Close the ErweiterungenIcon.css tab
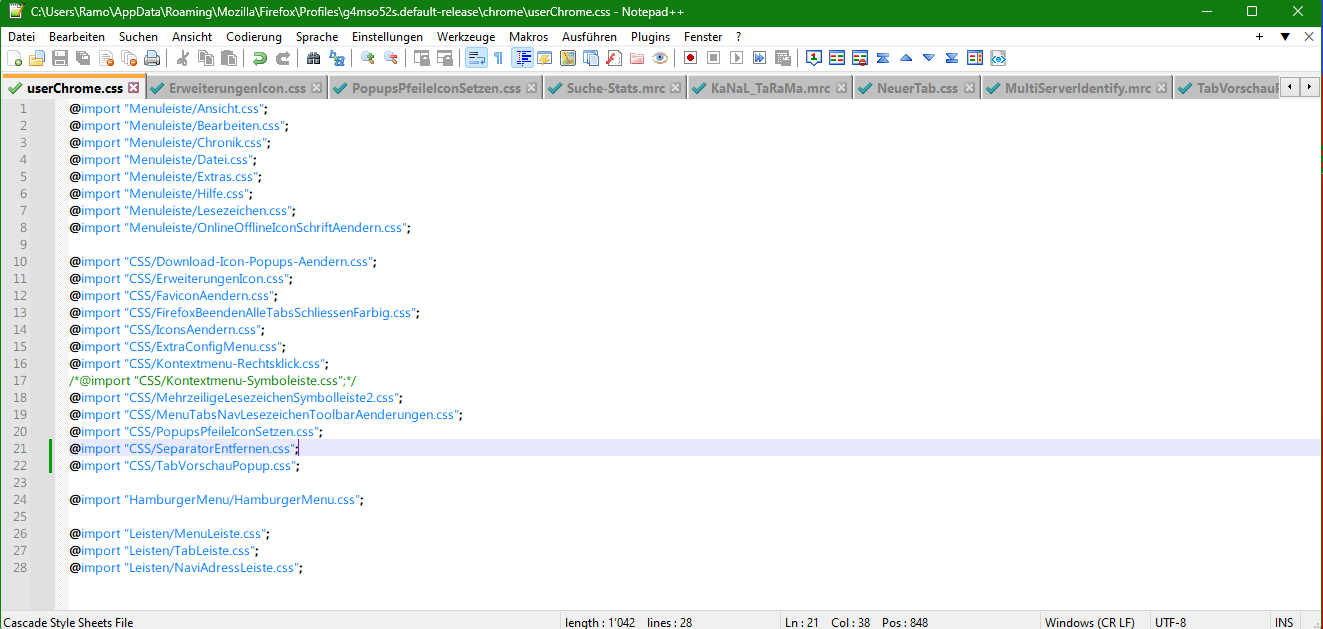The width and height of the screenshot is (1323, 629). tap(317, 88)
